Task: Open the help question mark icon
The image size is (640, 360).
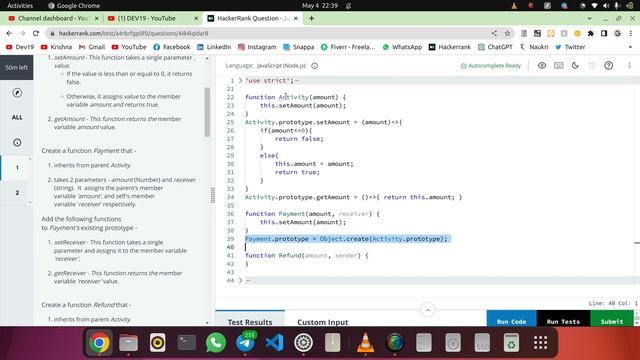Action: coord(609,65)
